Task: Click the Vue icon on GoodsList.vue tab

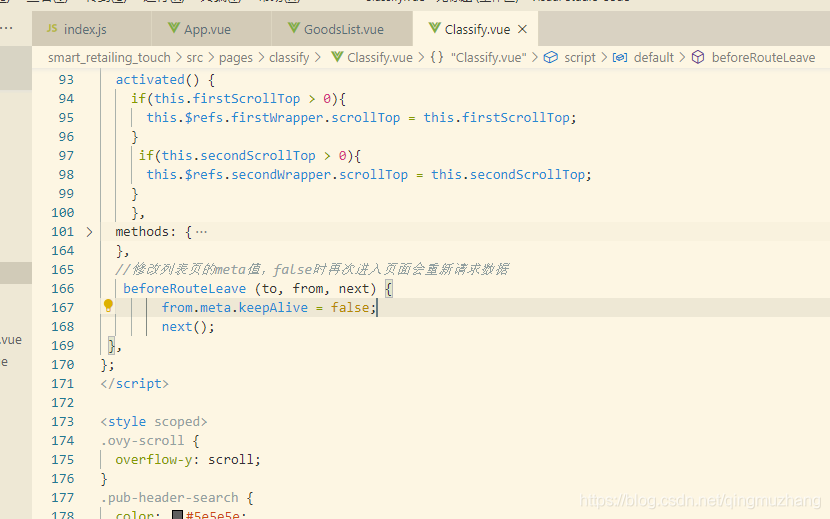Action: pos(294,28)
